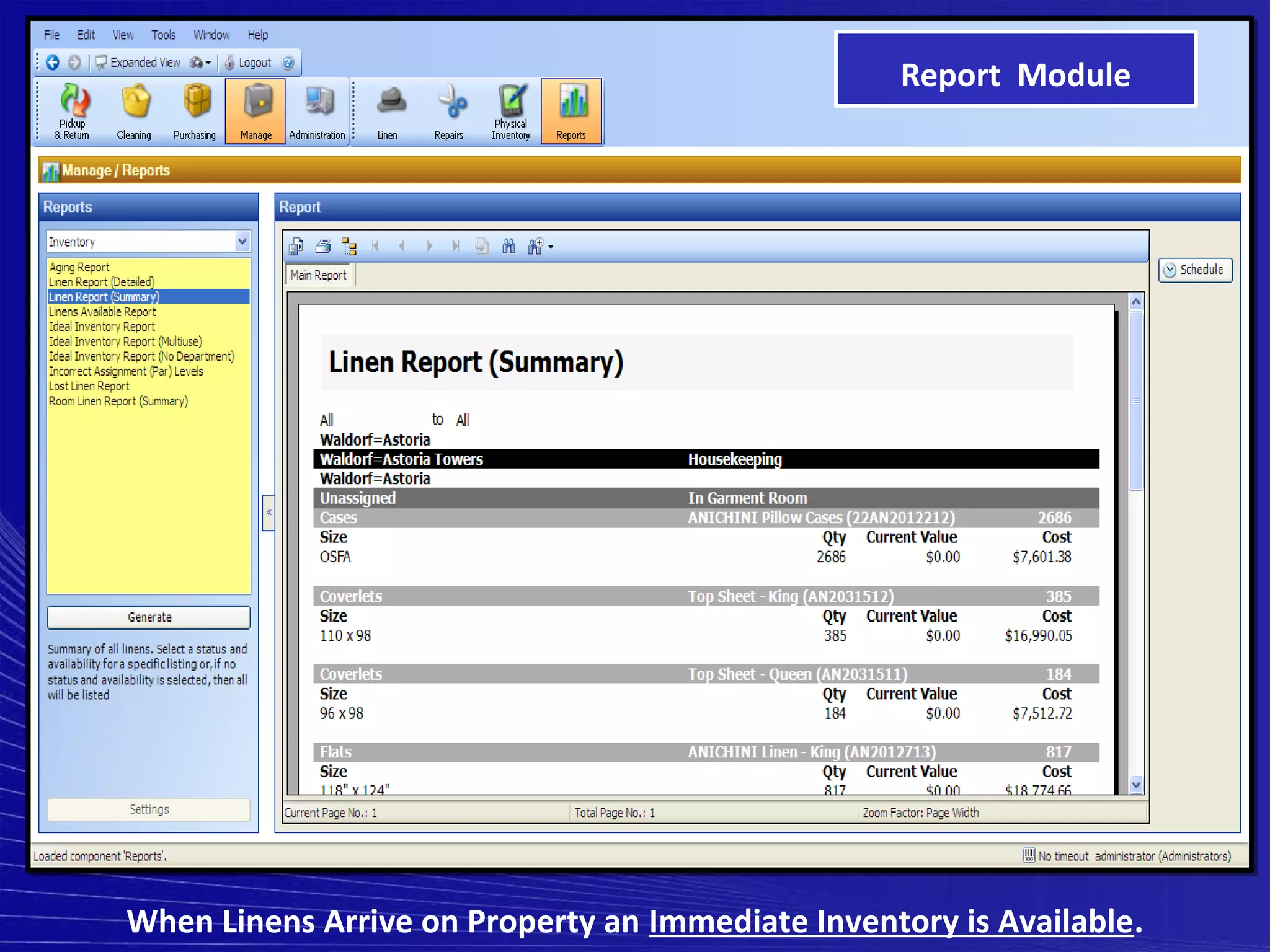Click the report vertical scrollbar thumb
This screenshot has height=952, width=1270.
pyautogui.click(x=1136, y=401)
